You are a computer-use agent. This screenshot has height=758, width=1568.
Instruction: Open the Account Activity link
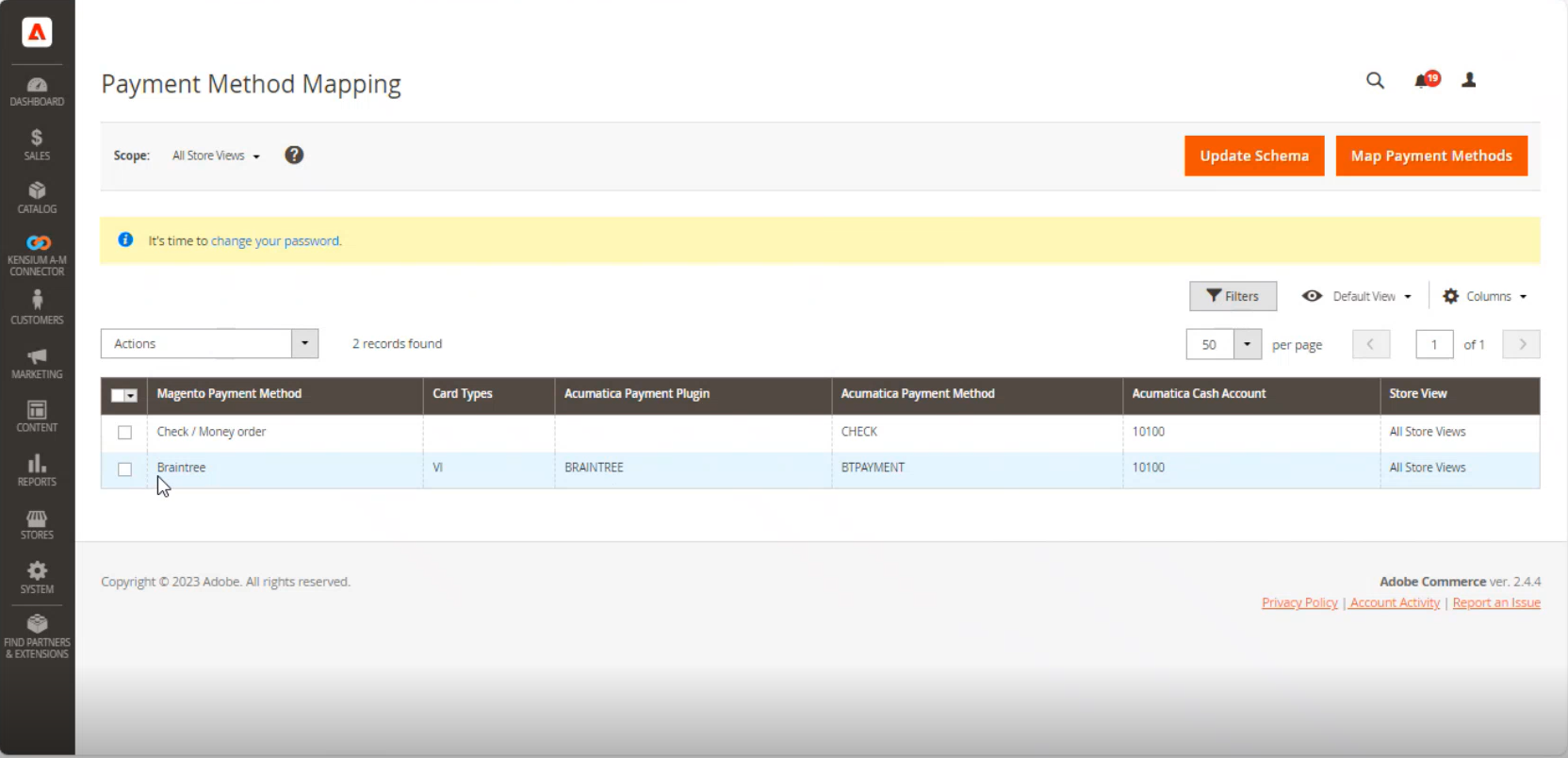(1395, 602)
